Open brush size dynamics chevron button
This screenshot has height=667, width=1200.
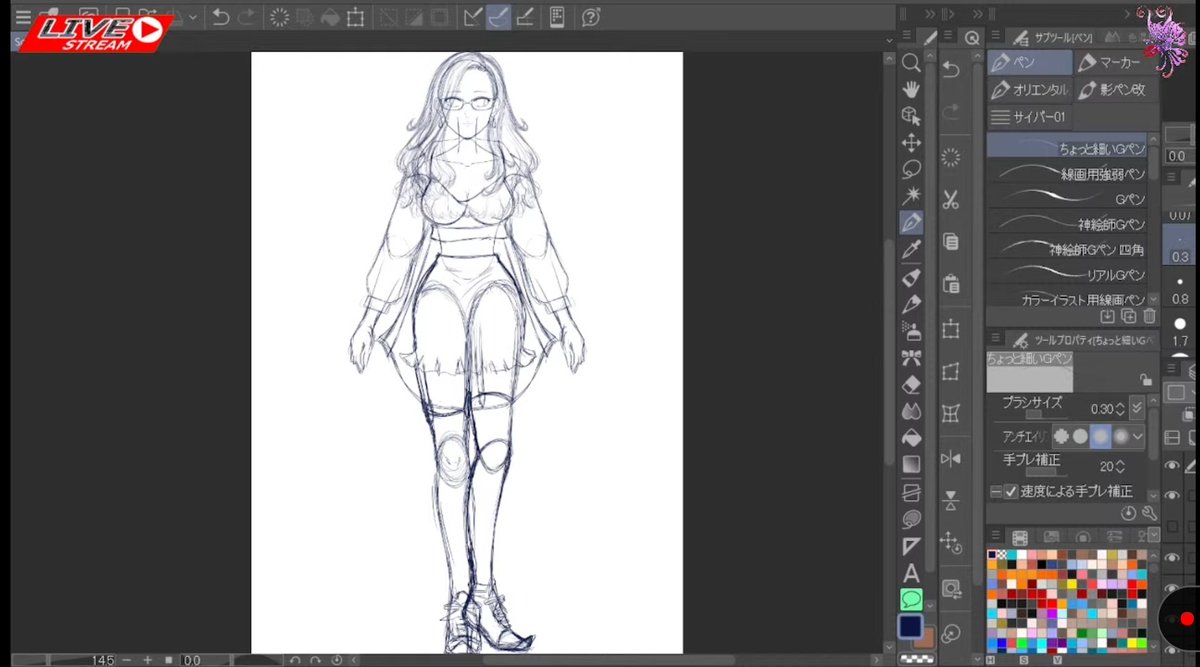tap(1137, 408)
